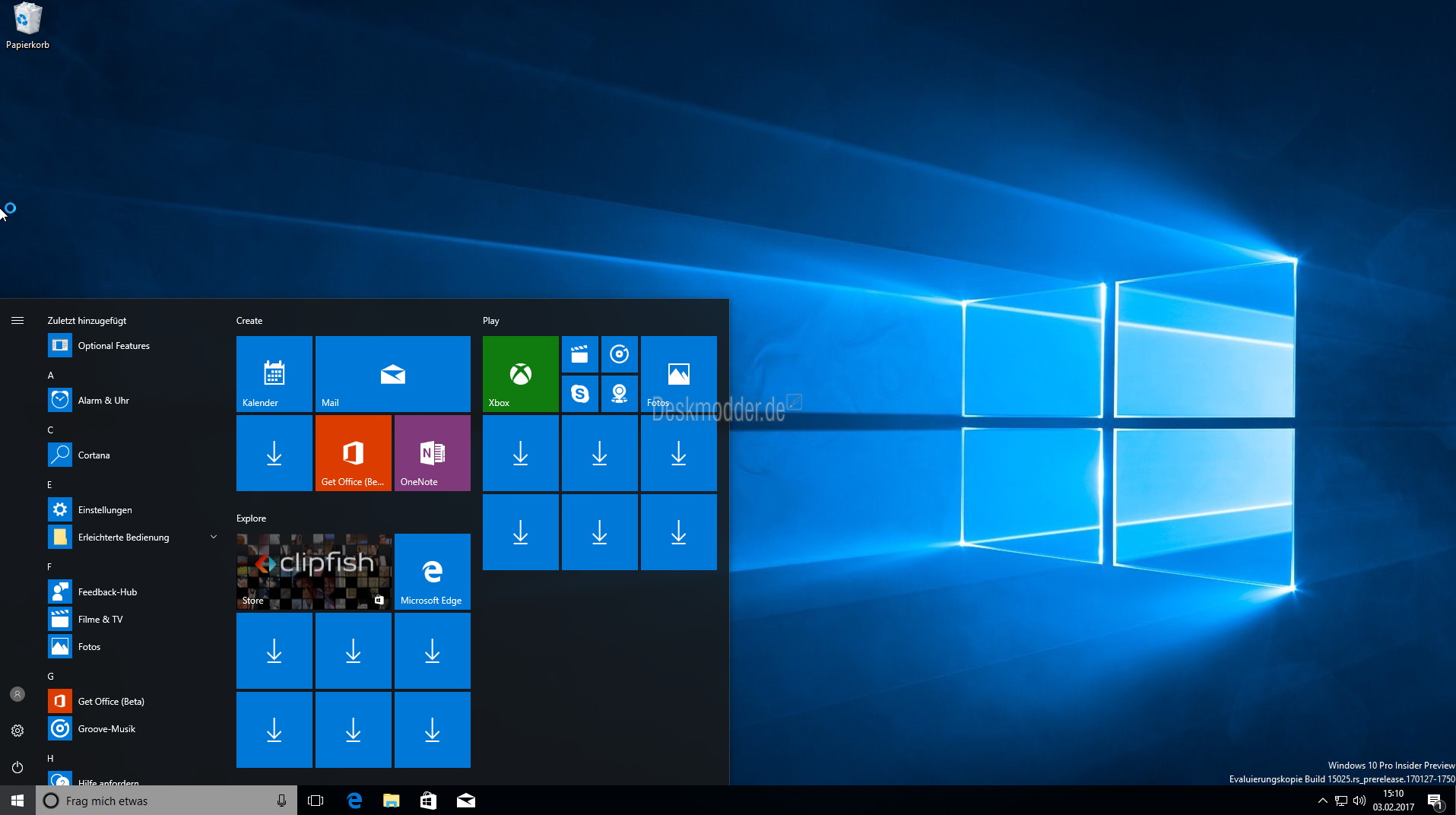Open small Filme & TV tile

(580, 354)
